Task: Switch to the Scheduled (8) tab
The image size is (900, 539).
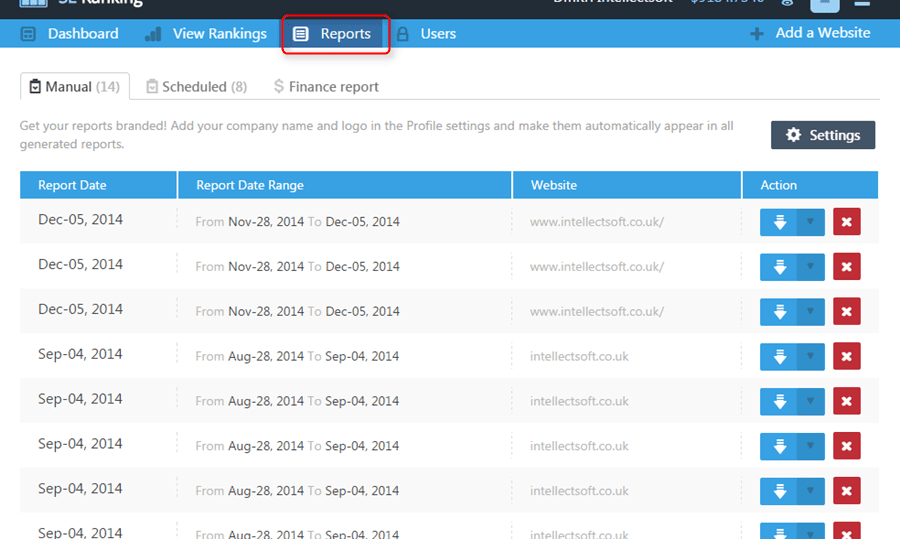Action: pos(196,86)
